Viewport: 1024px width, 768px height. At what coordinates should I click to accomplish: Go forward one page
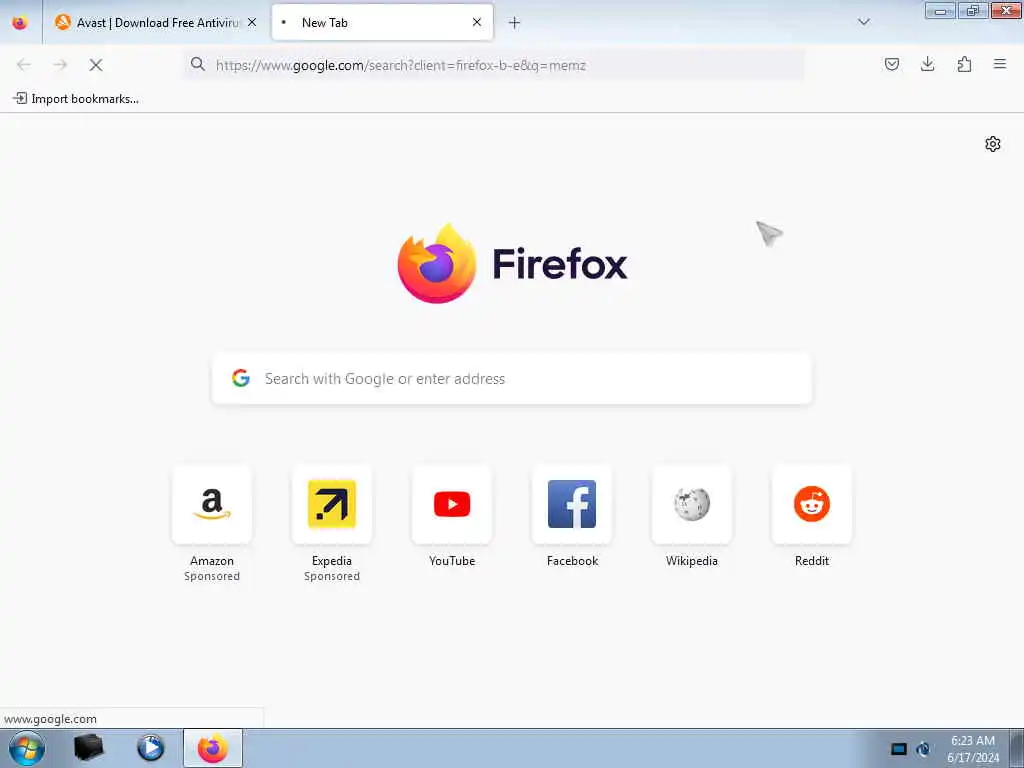60,65
